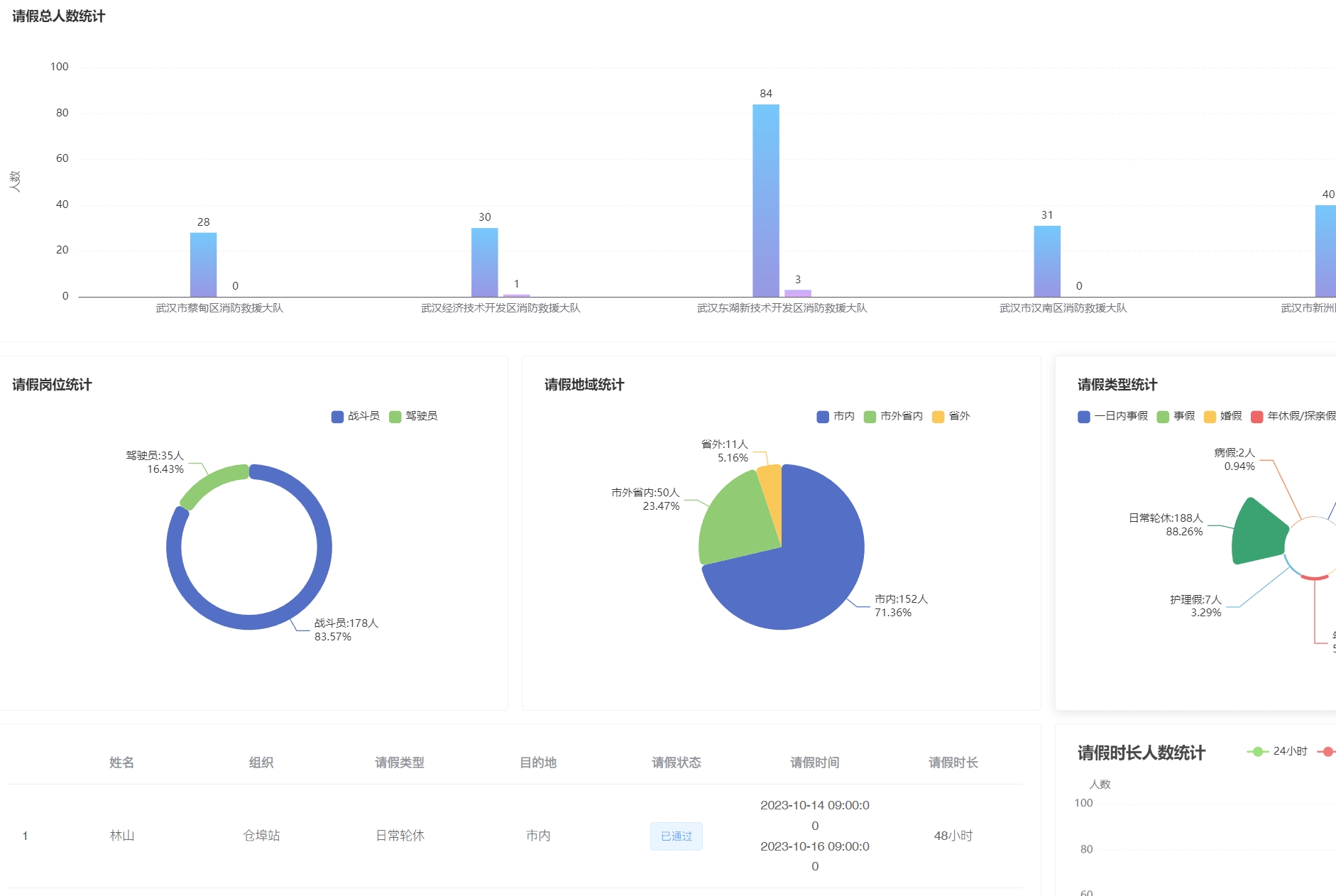The width and height of the screenshot is (1336, 896).
Task: Click the purple bar labeled 3
Action: (x=797, y=293)
